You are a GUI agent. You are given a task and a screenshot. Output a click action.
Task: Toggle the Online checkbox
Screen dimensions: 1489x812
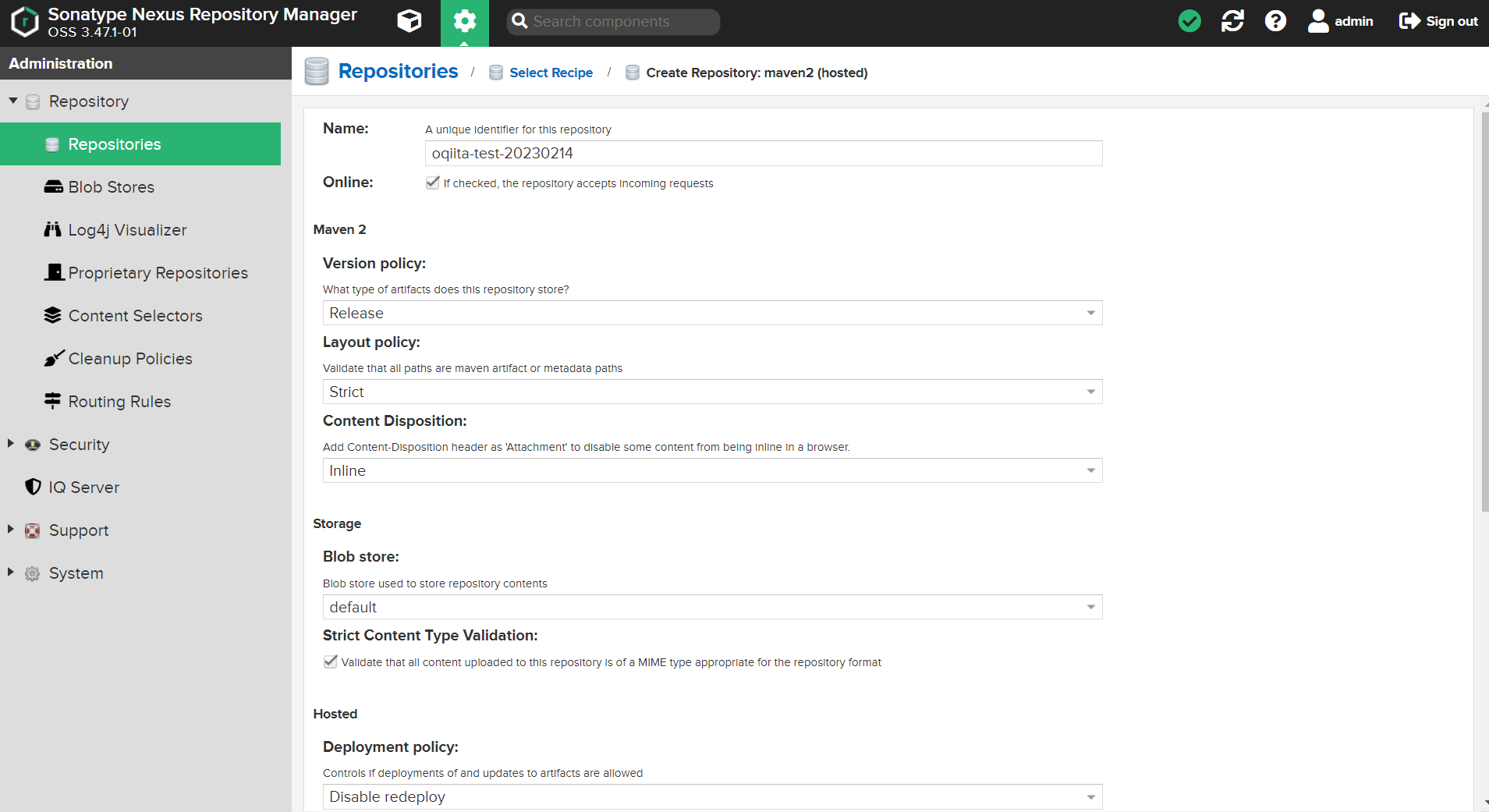pyautogui.click(x=433, y=183)
